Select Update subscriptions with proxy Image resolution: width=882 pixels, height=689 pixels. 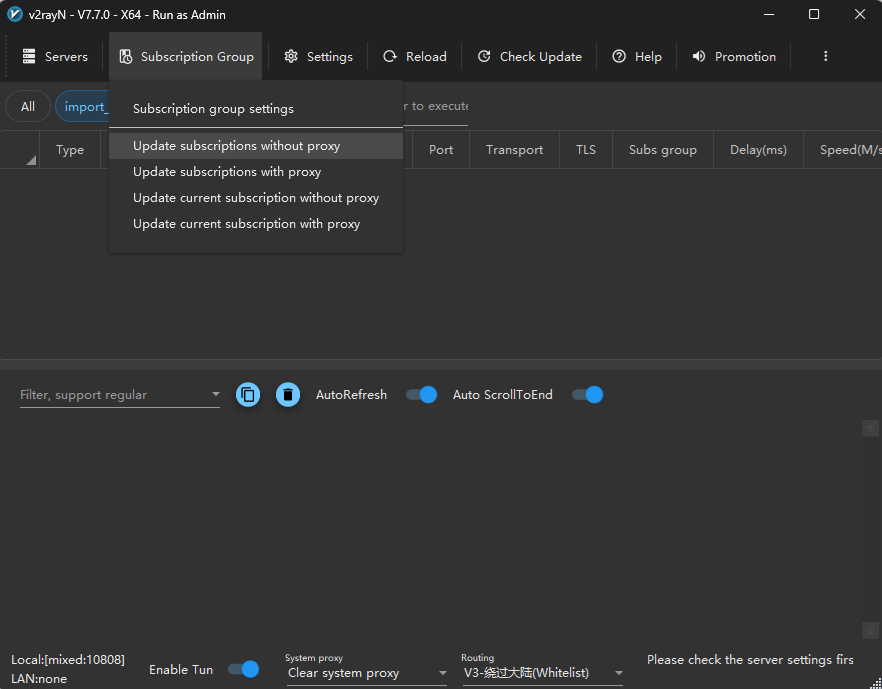pos(227,172)
